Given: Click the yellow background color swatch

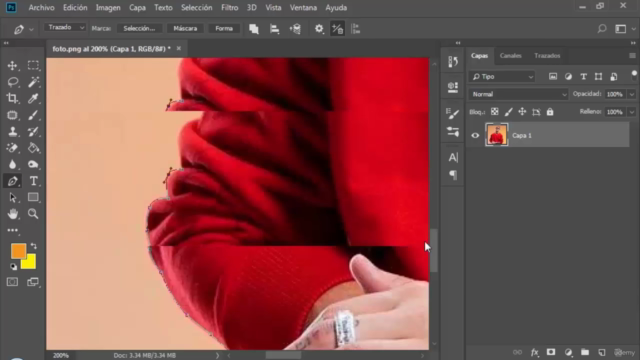Looking at the screenshot, I should (x=29, y=263).
